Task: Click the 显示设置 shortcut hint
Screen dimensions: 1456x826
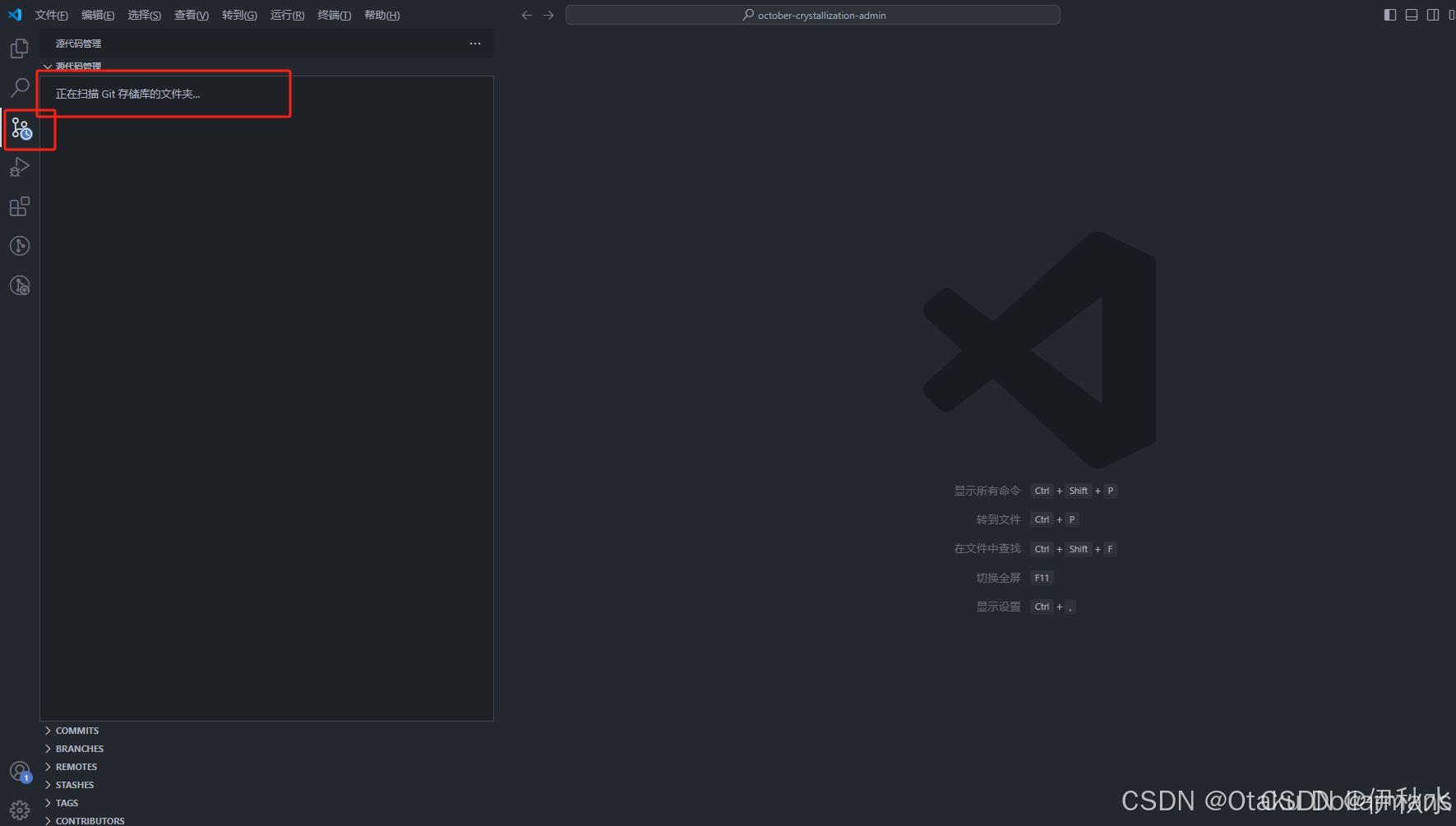Action: [x=998, y=607]
